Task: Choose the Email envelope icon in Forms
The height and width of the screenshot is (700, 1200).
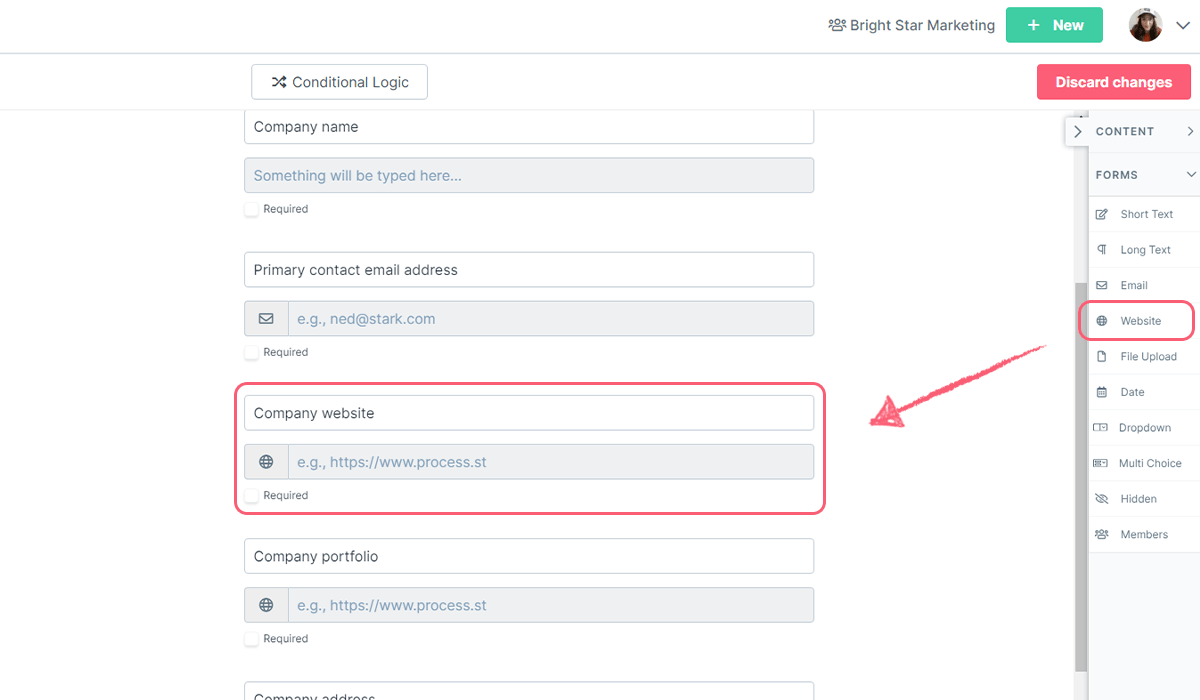Action: click(x=1102, y=285)
